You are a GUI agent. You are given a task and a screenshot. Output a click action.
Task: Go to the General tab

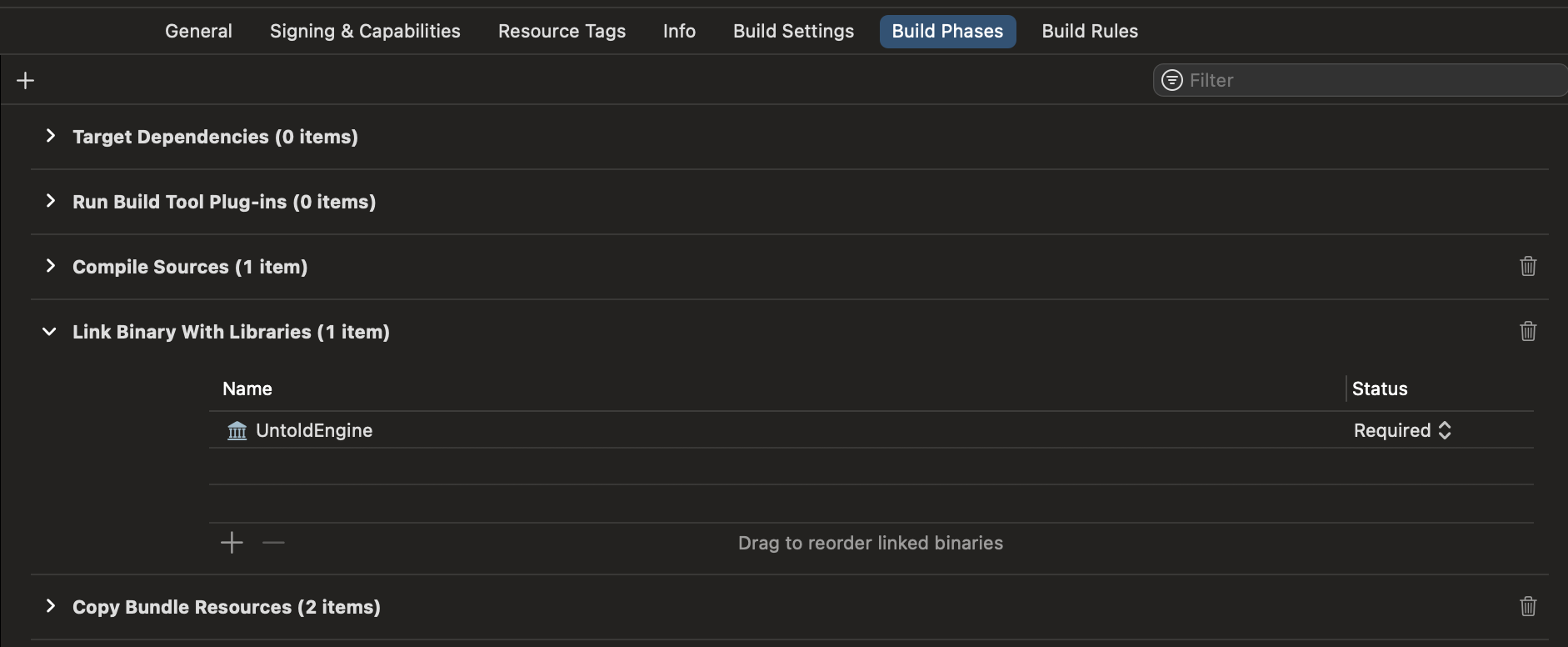pos(198,32)
